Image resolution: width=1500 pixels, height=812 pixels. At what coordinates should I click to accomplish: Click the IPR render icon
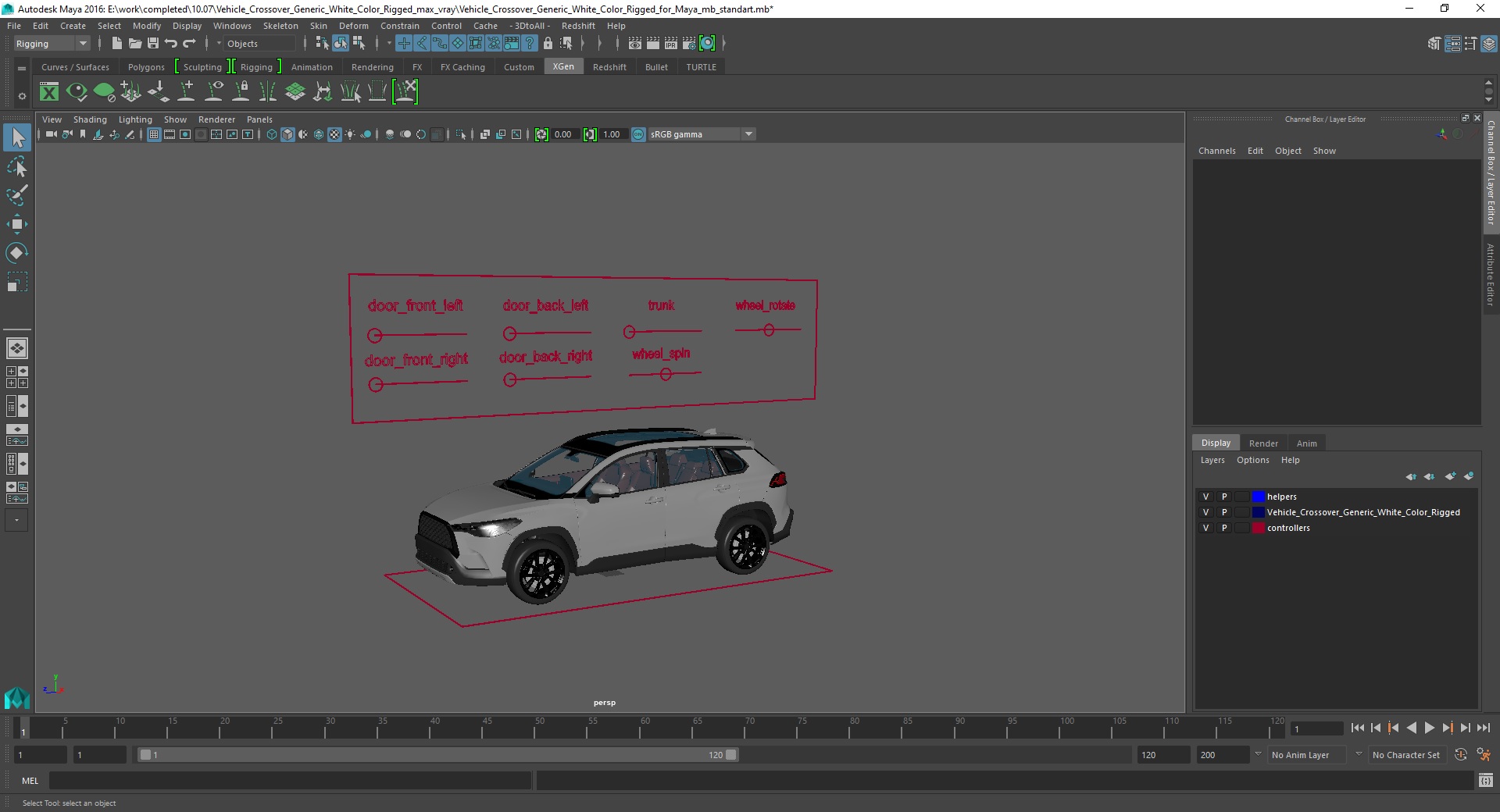point(670,44)
